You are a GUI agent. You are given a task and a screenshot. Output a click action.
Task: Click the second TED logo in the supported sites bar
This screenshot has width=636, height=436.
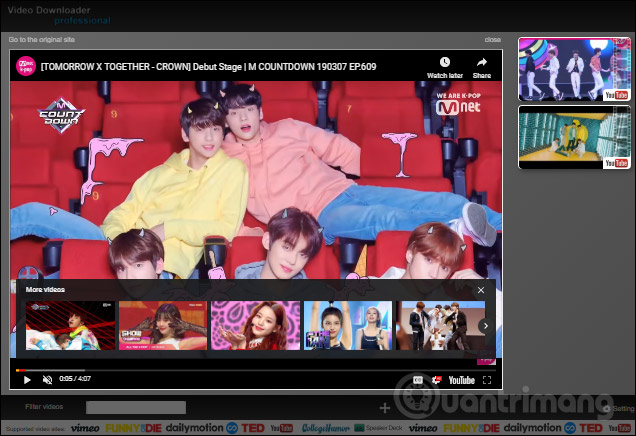(x=591, y=428)
